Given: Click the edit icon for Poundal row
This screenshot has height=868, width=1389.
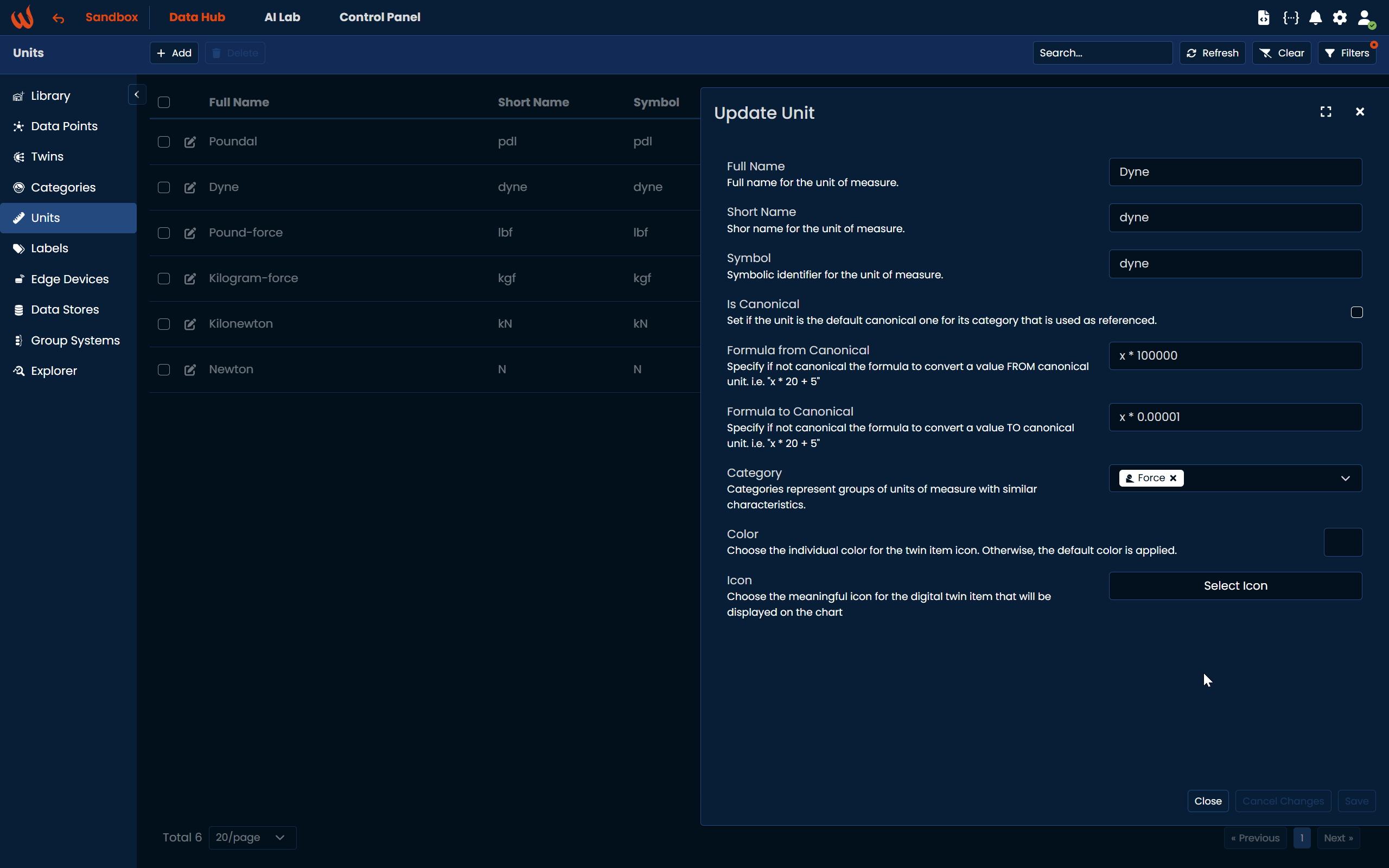Looking at the screenshot, I should (190, 142).
